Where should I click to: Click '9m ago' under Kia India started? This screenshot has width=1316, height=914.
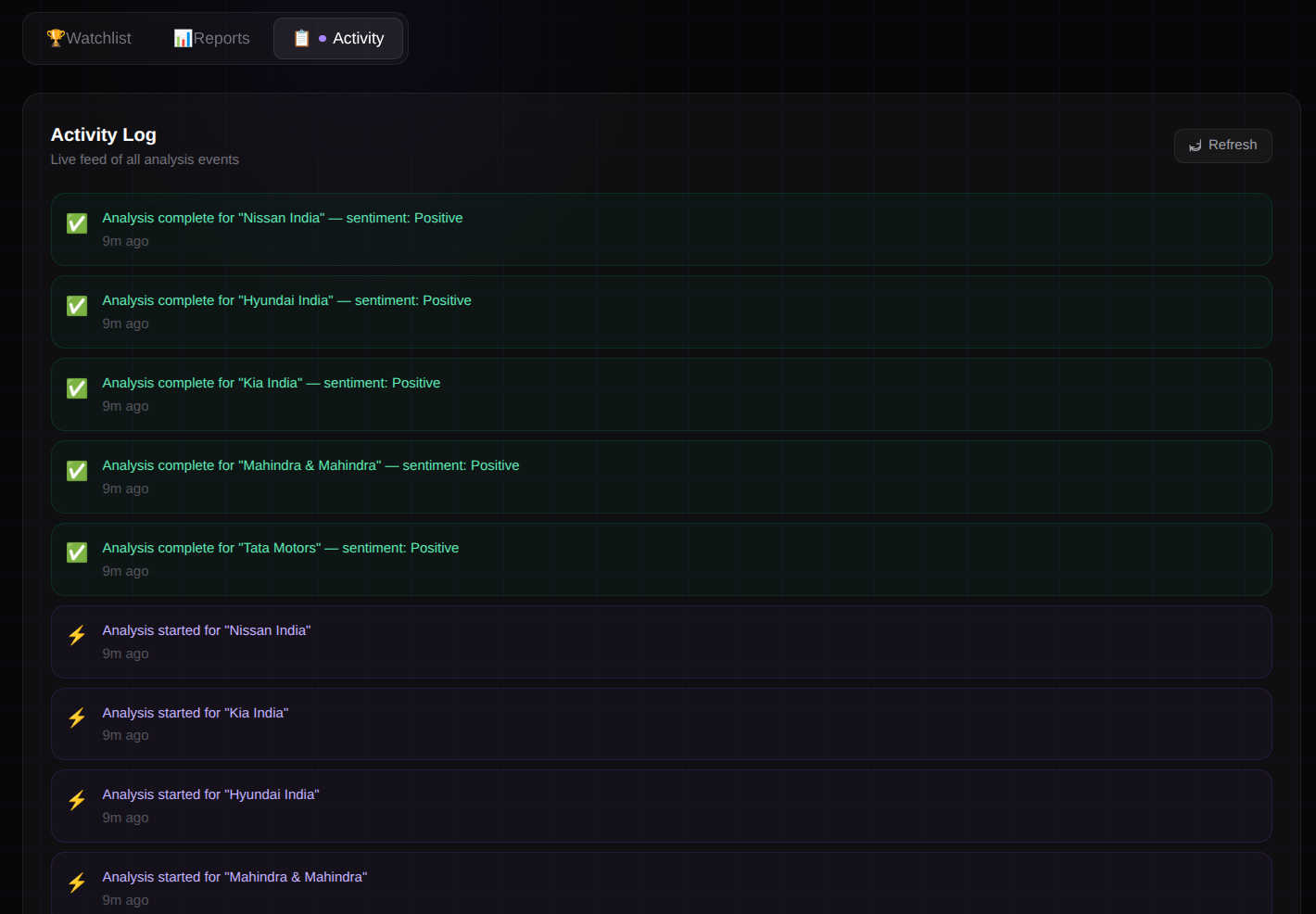pyautogui.click(x=125, y=735)
